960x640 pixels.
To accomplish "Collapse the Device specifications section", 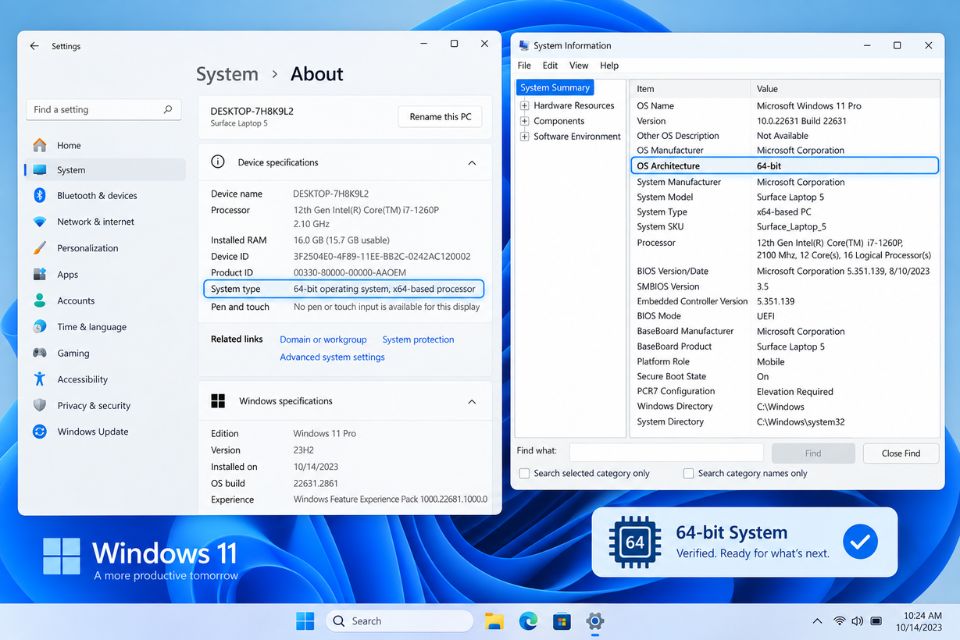I will pyautogui.click(x=472, y=163).
